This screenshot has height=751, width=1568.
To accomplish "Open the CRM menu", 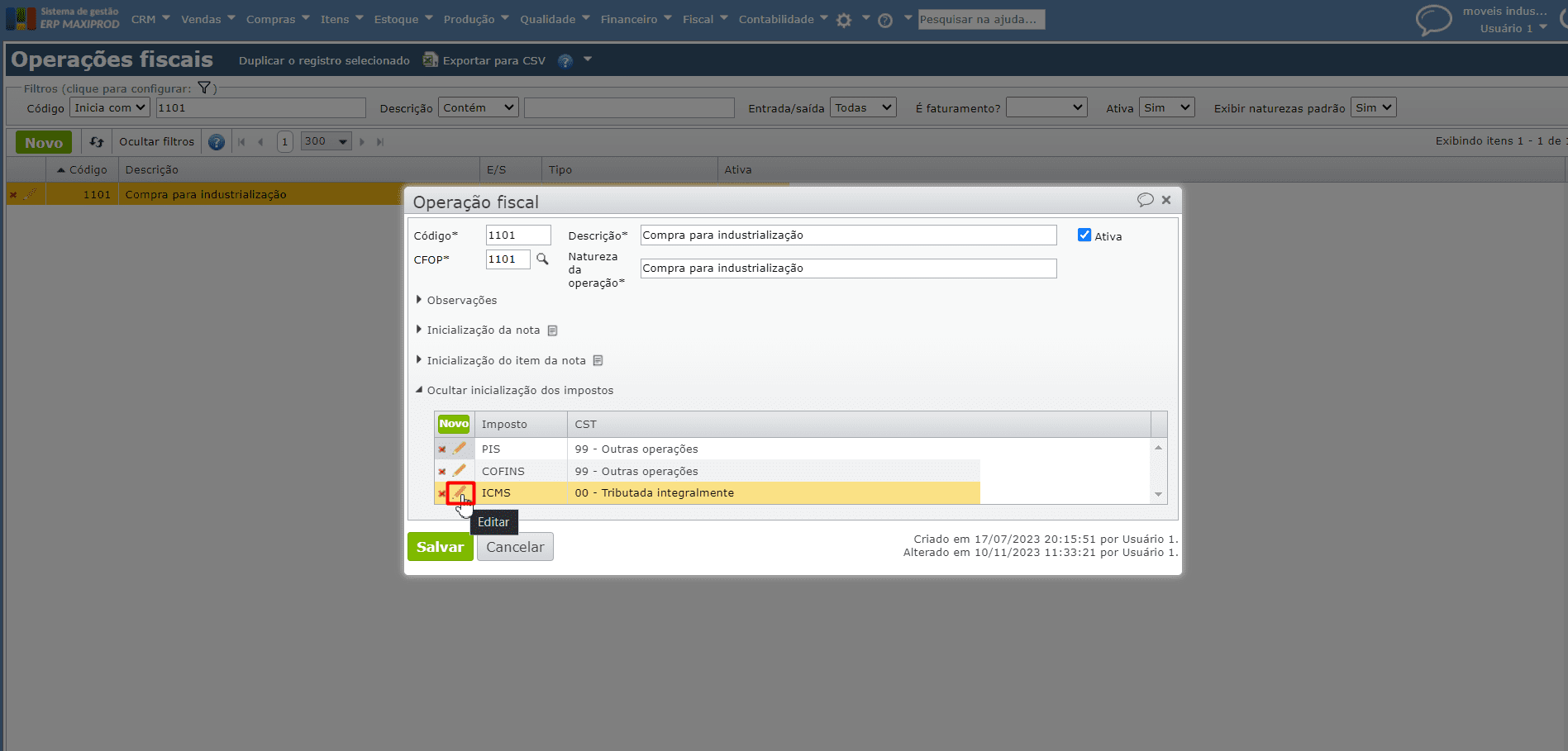I will [x=150, y=19].
